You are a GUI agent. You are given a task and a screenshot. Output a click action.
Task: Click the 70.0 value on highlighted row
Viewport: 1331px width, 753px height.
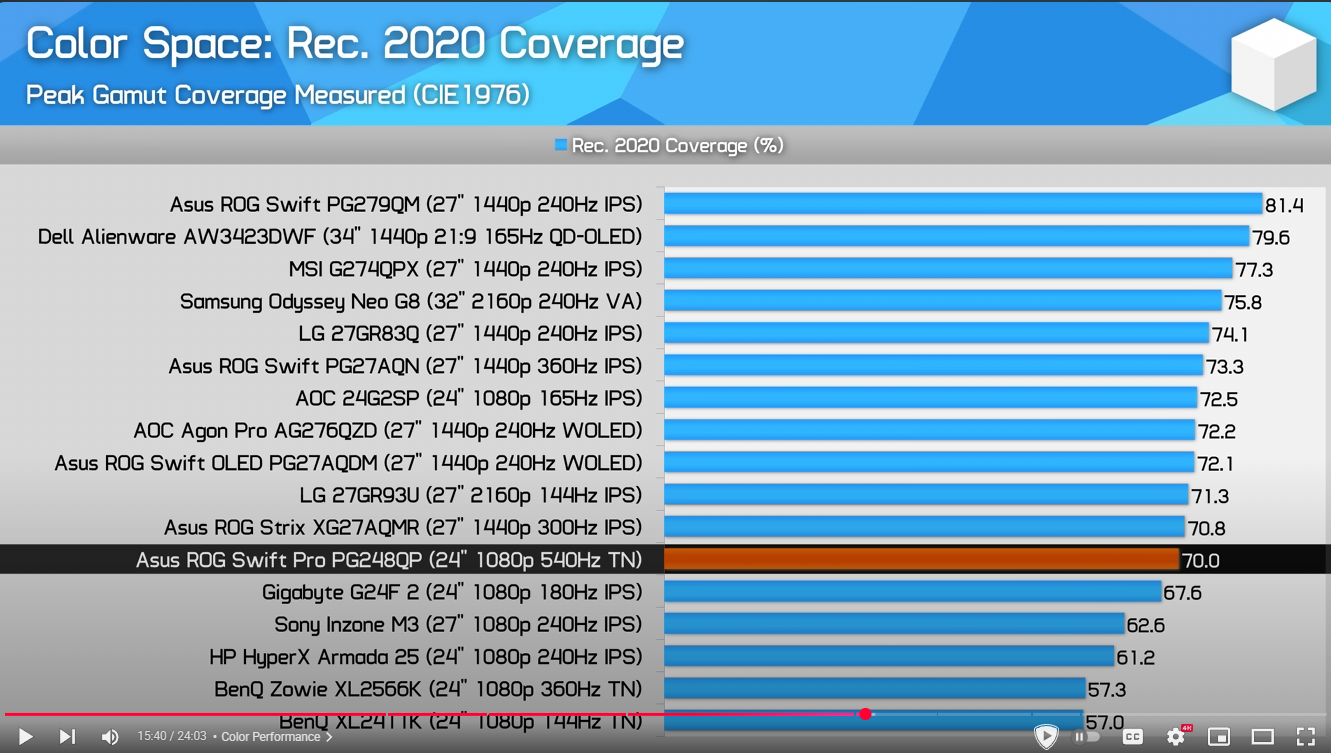click(x=1200, y=561)
